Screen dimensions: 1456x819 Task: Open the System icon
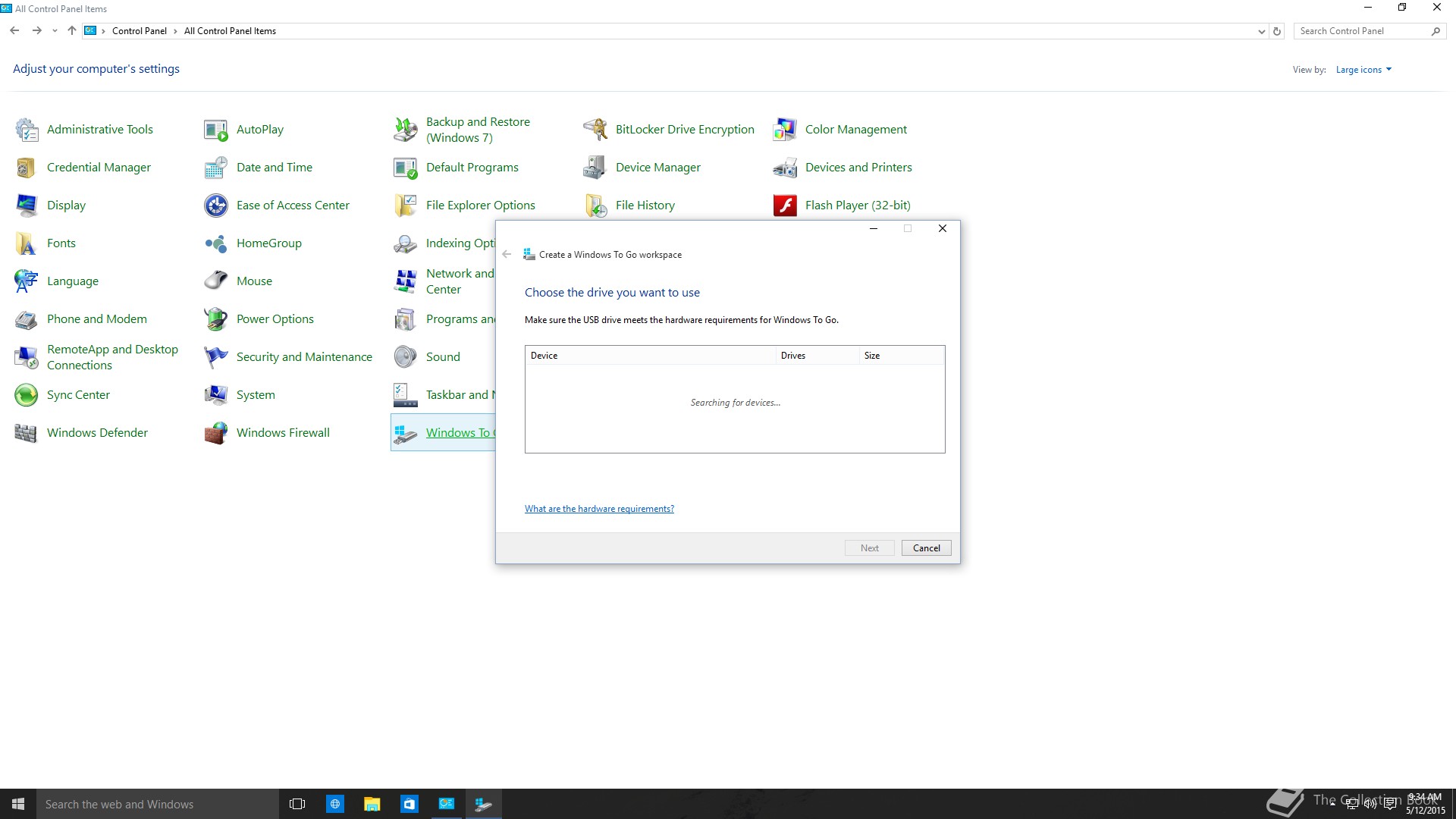click(x=216, y=395)
